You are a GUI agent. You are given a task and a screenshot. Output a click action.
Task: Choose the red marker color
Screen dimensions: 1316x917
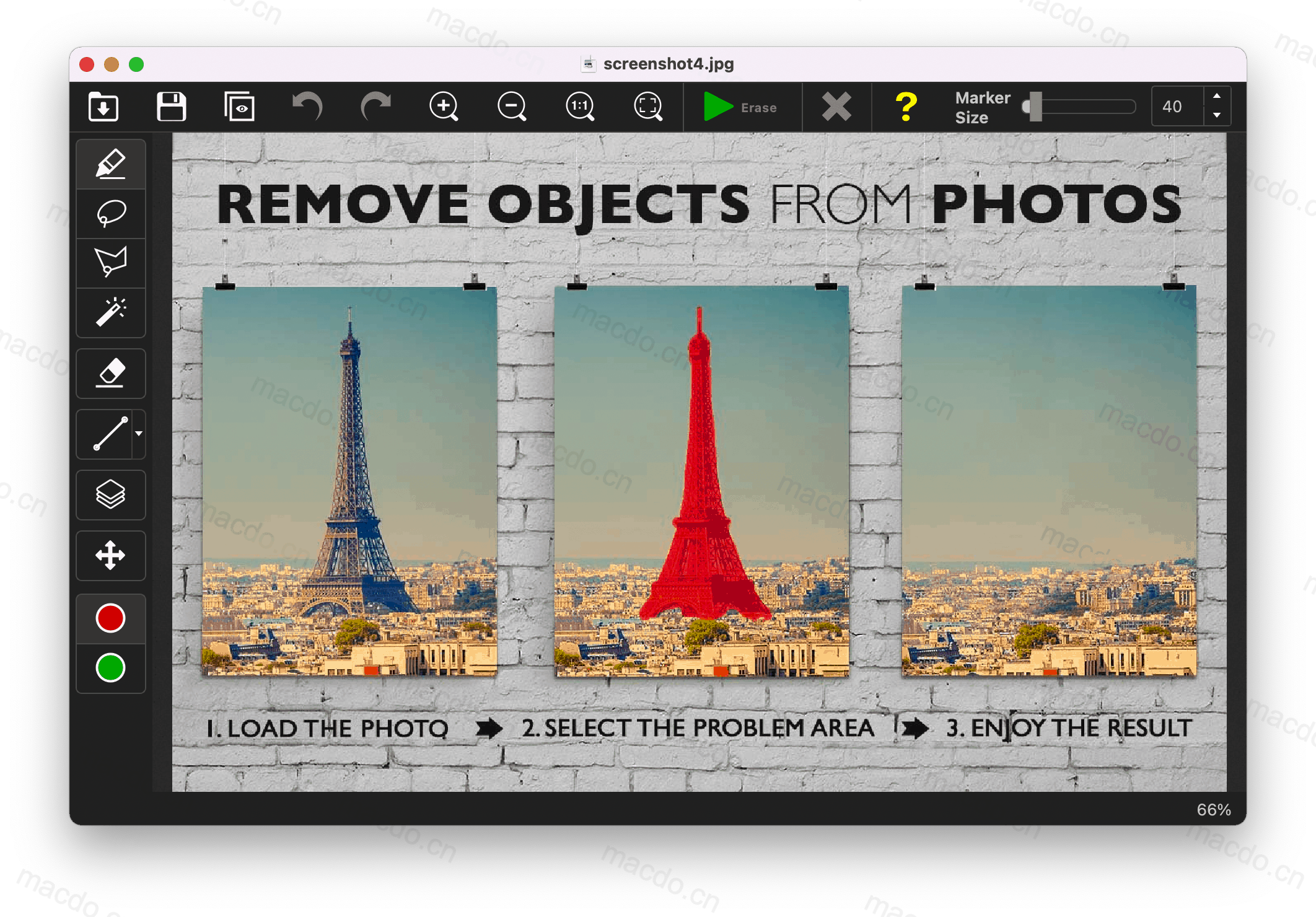pos(111,618)
